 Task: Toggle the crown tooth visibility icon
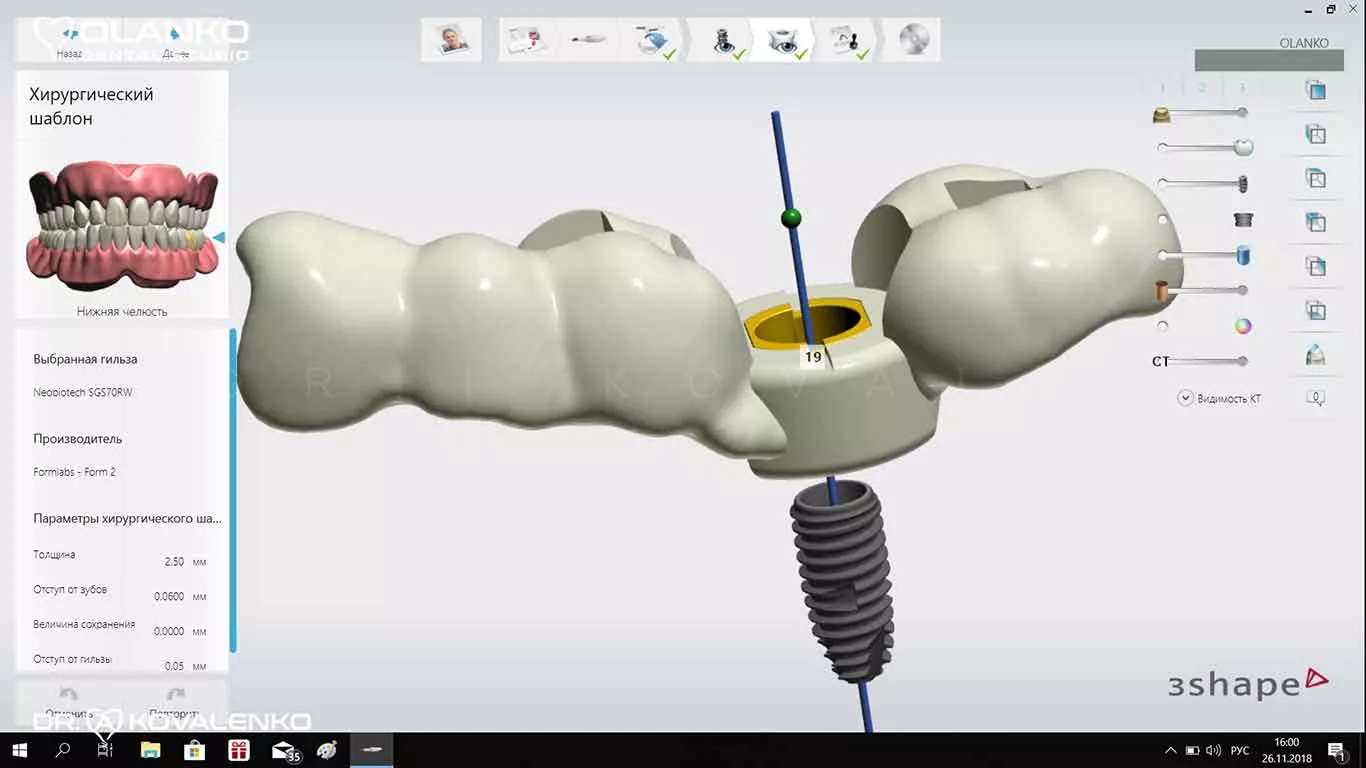point(1243,148)
